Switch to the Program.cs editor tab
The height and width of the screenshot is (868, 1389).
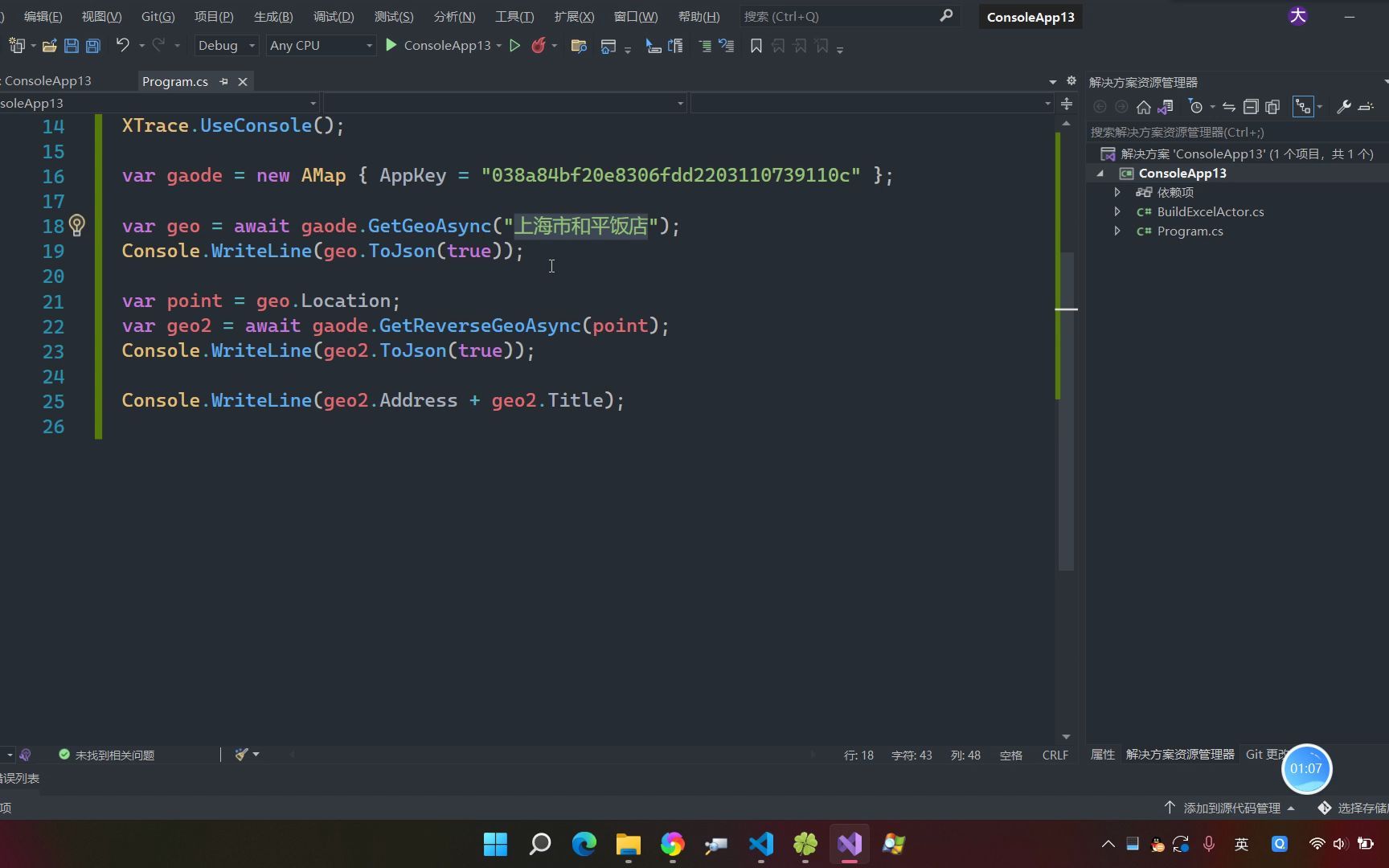pyautogui.click(x=174, y=81)
